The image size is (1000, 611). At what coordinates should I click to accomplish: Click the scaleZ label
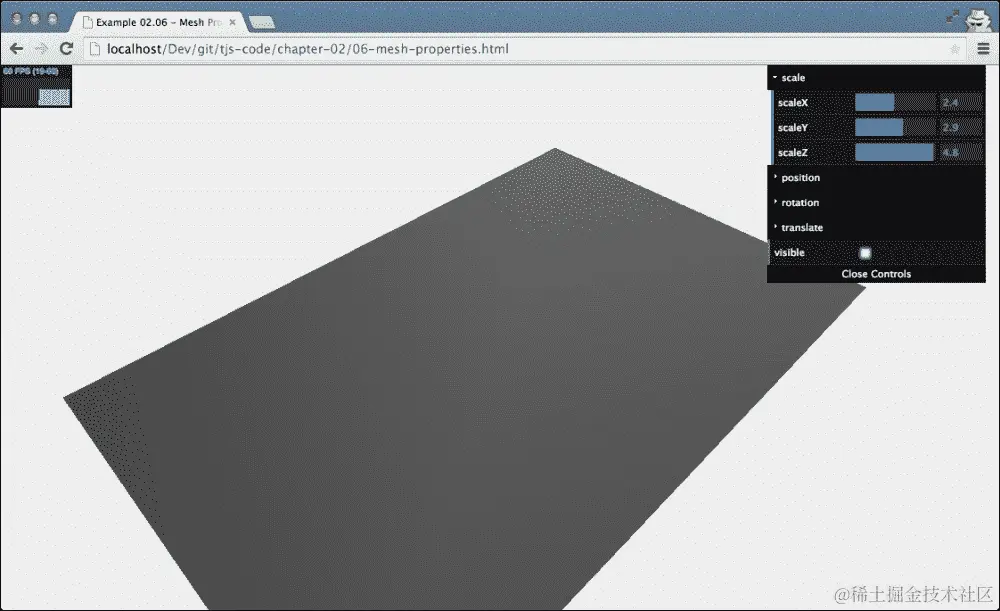(793, 152)
